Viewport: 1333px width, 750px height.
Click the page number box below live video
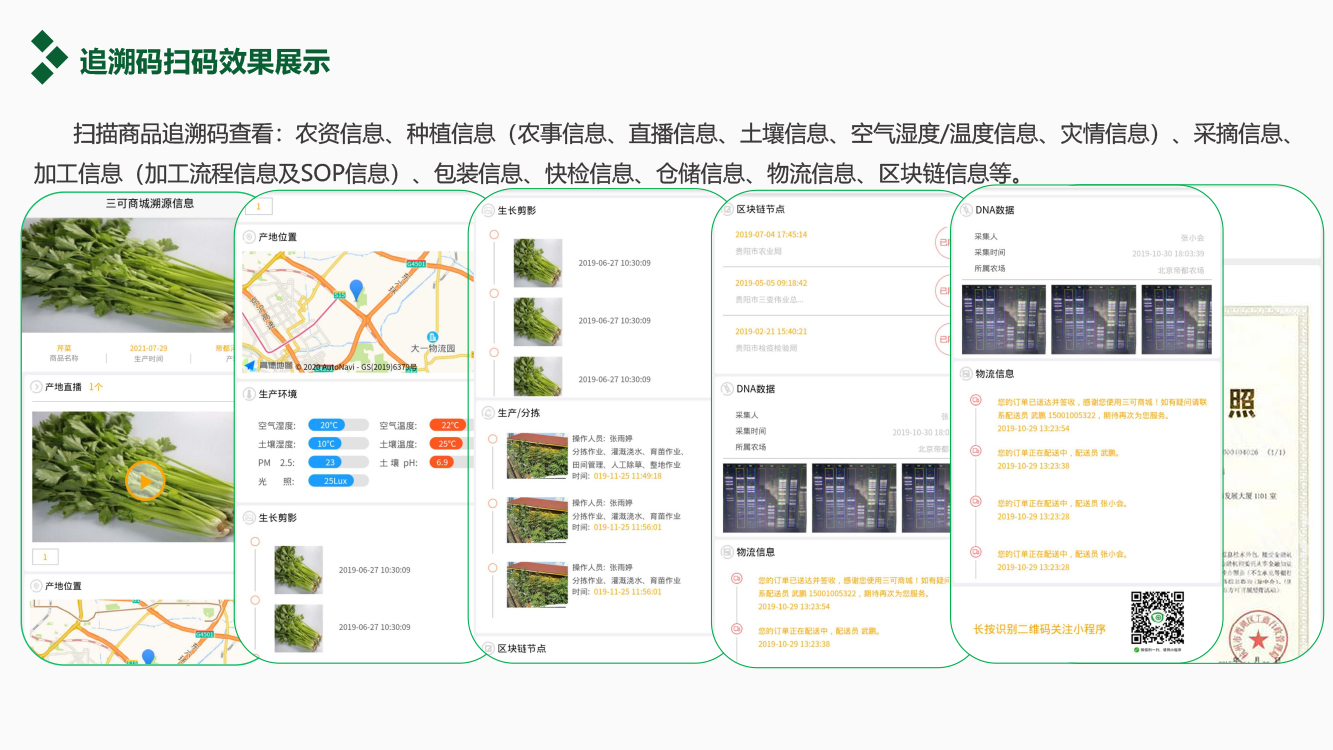tap(46, 557)
